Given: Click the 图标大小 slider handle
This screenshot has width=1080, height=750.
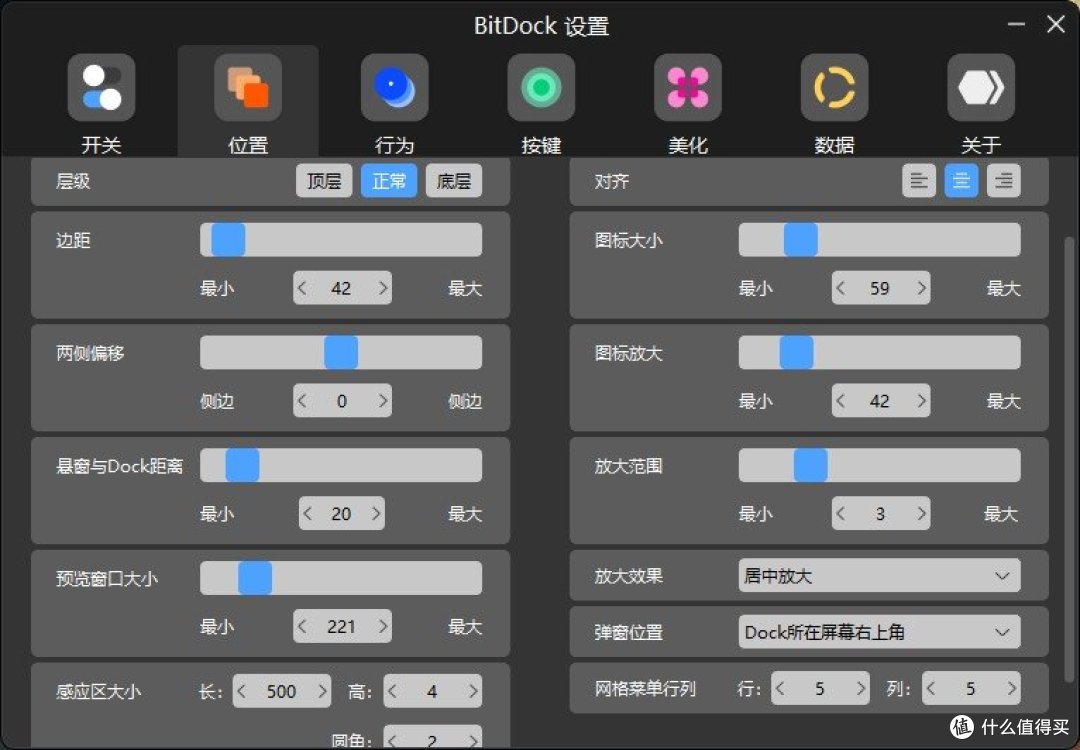Looking at the screenshot, I should pos(801,240).
